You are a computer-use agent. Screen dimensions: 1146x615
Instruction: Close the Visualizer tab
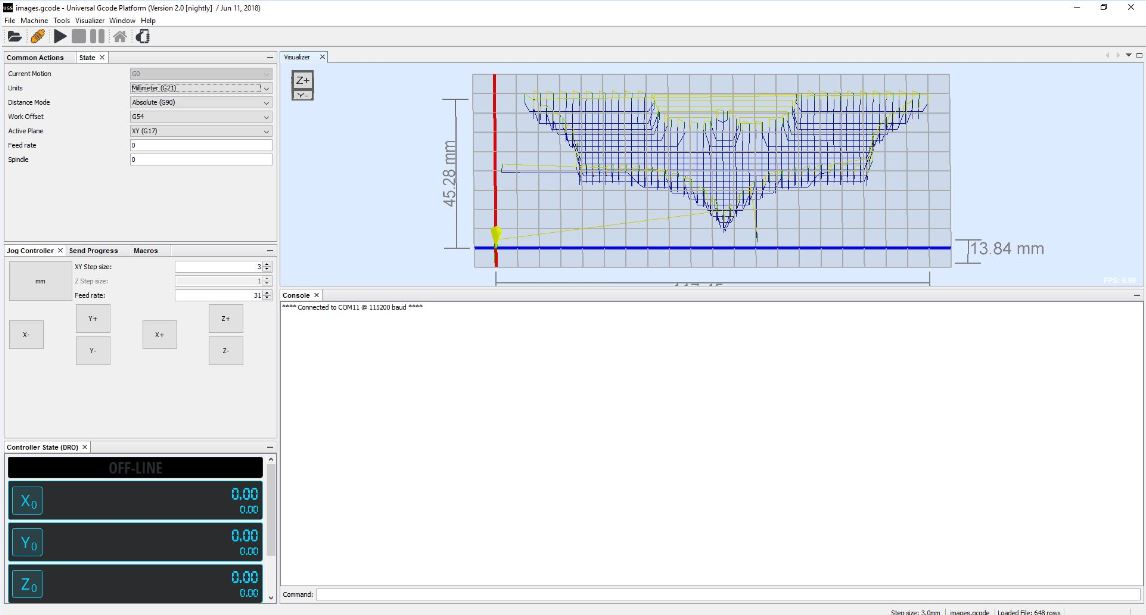[x=322, y=57]
